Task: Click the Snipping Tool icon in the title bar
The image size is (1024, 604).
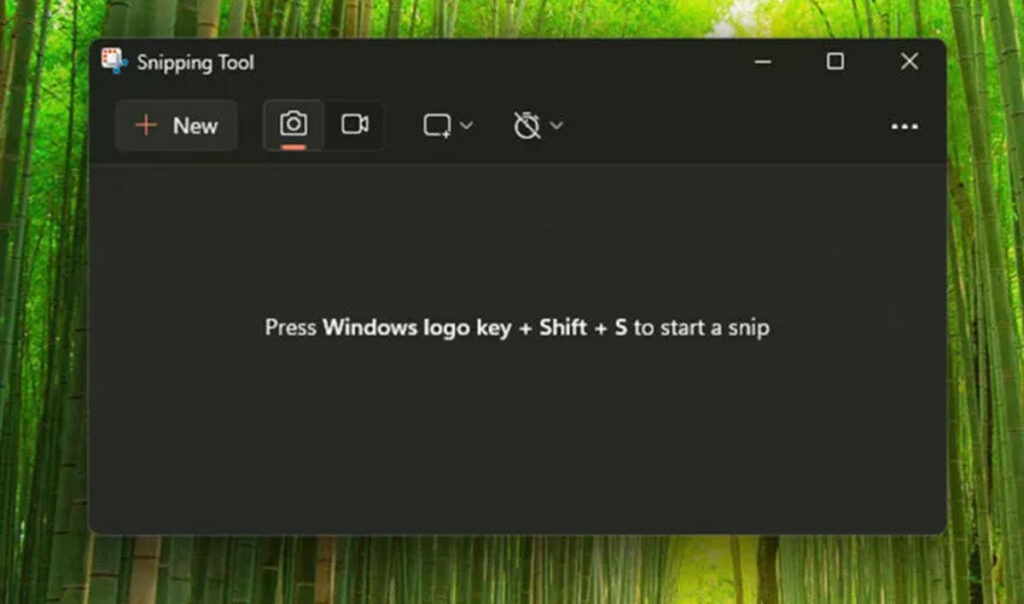Action: pos(114,61)
